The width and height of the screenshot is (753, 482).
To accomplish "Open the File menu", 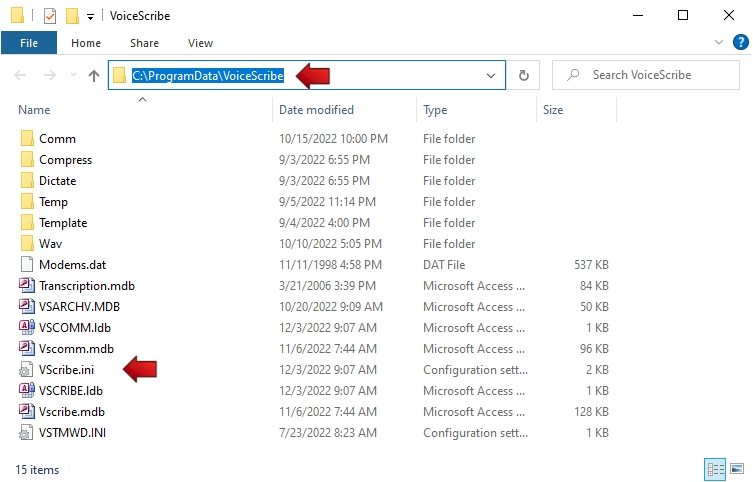I will pos(29,43).
